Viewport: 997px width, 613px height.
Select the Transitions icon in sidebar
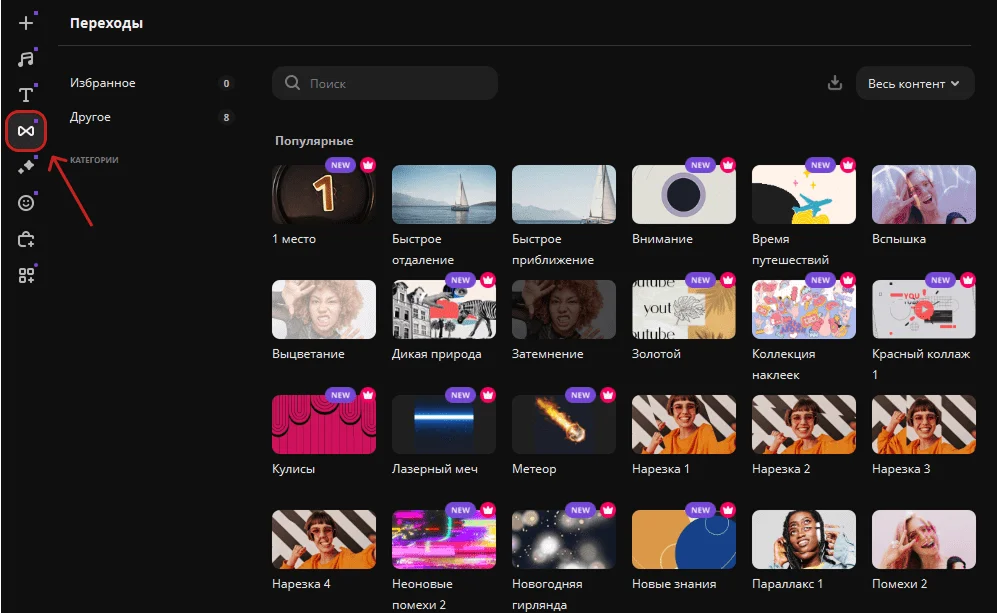(26, 131)
